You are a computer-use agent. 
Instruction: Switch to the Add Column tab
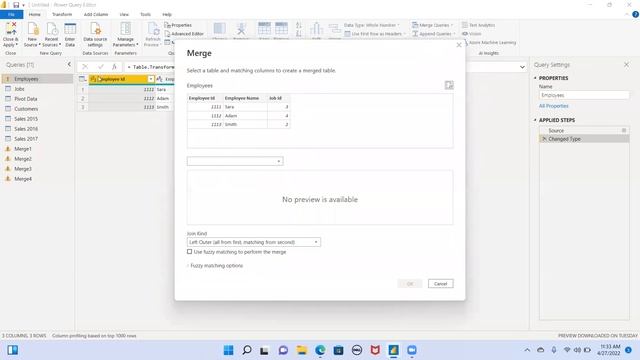pyautogui.click(x=96, y=14)
